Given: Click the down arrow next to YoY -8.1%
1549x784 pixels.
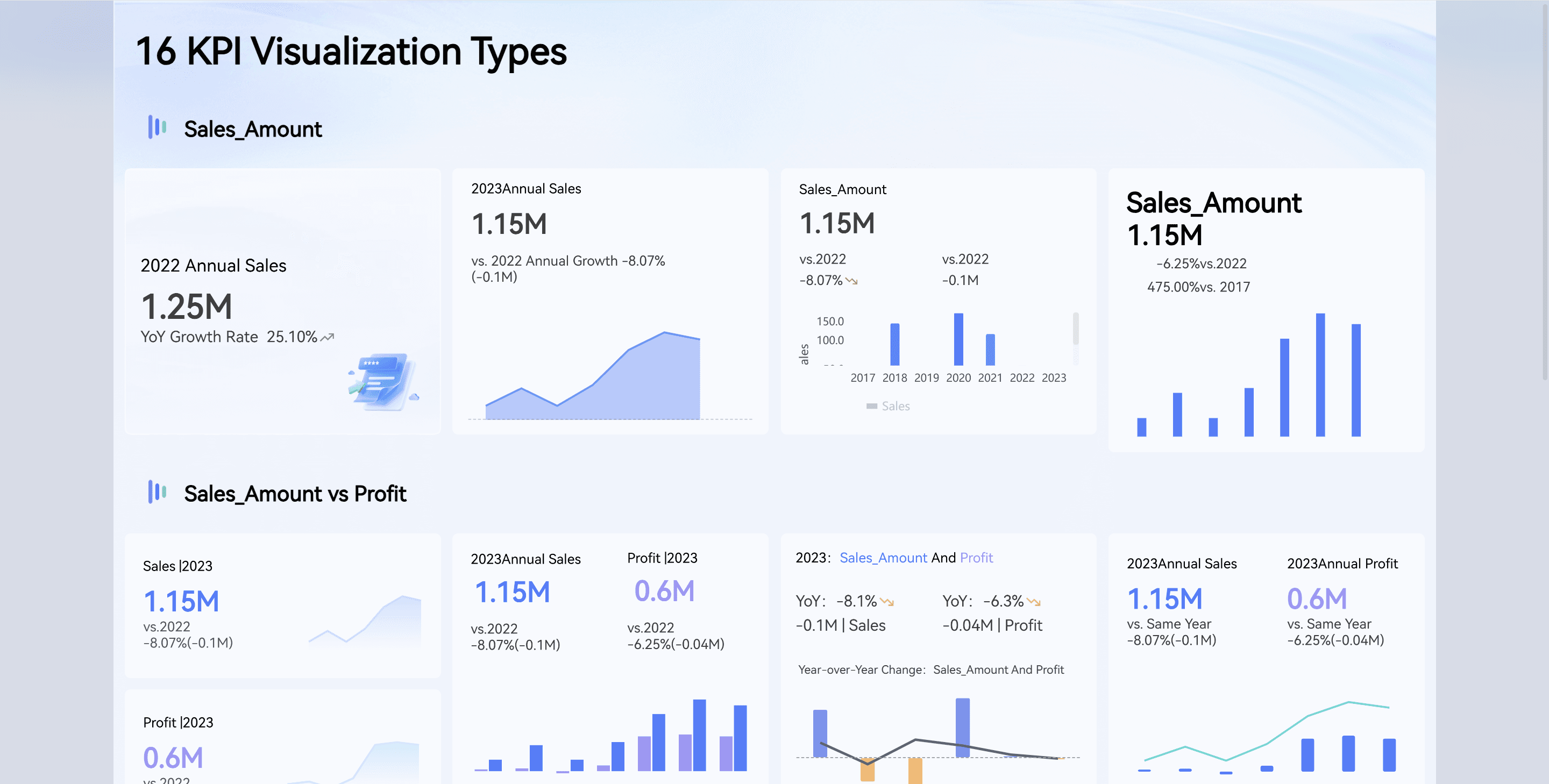Looking at the screenshot, I should tap(887, 601).
